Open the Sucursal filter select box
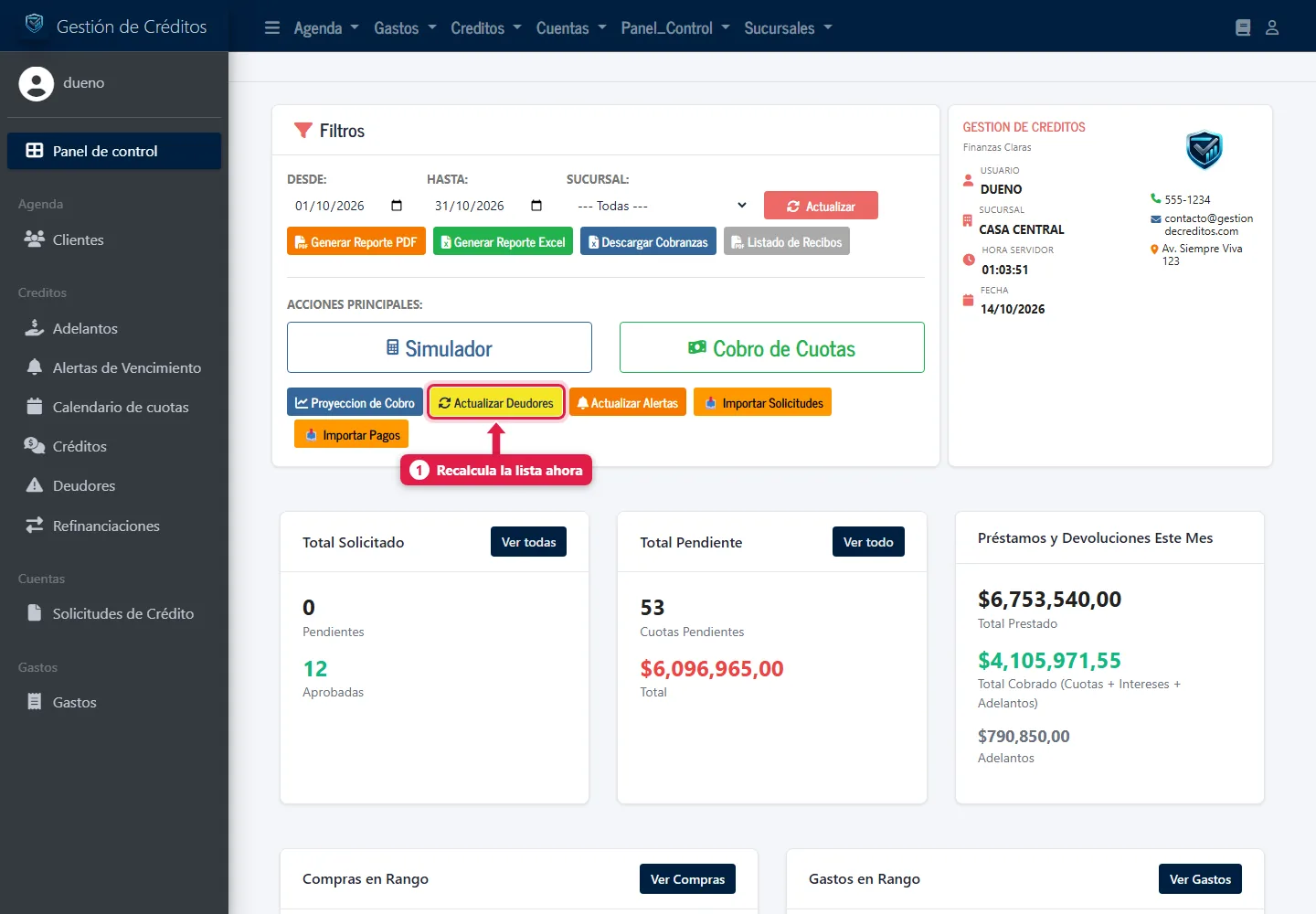Viewport: 1316px width, 914px height. click(x=661, y=206)
